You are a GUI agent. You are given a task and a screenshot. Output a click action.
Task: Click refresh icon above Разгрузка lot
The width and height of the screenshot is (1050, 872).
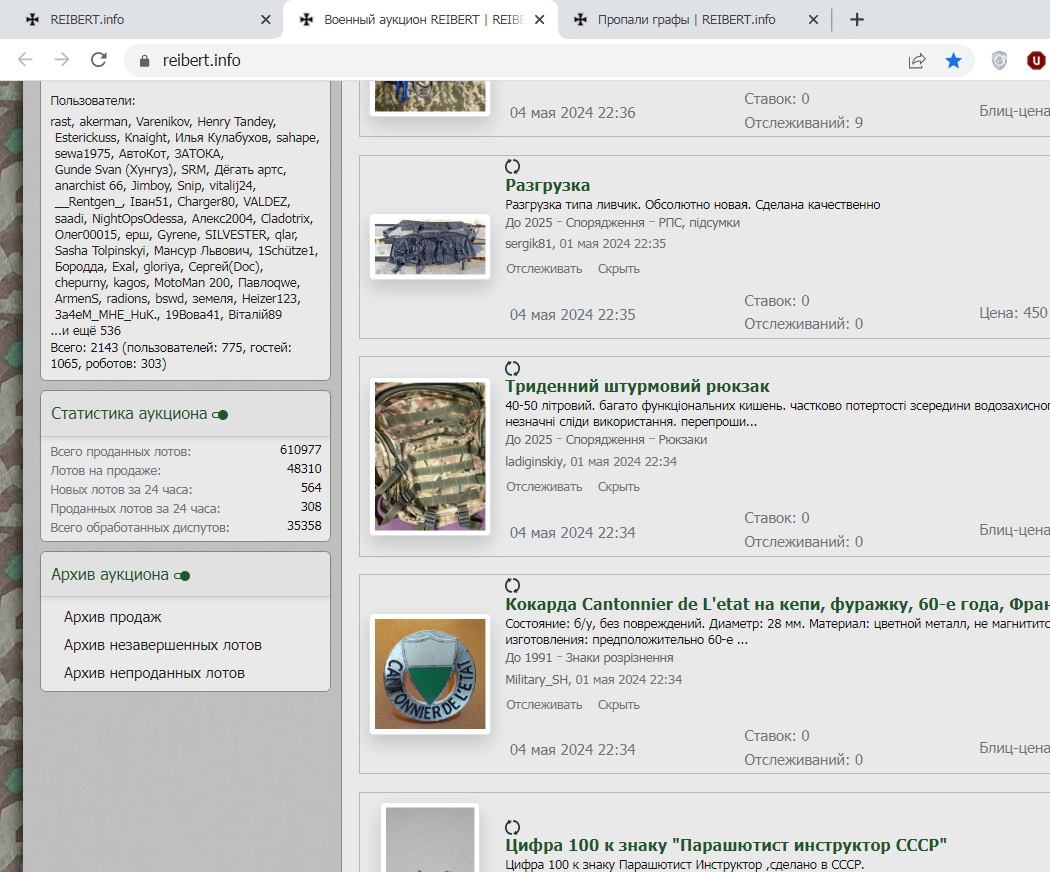click(513, 166)
